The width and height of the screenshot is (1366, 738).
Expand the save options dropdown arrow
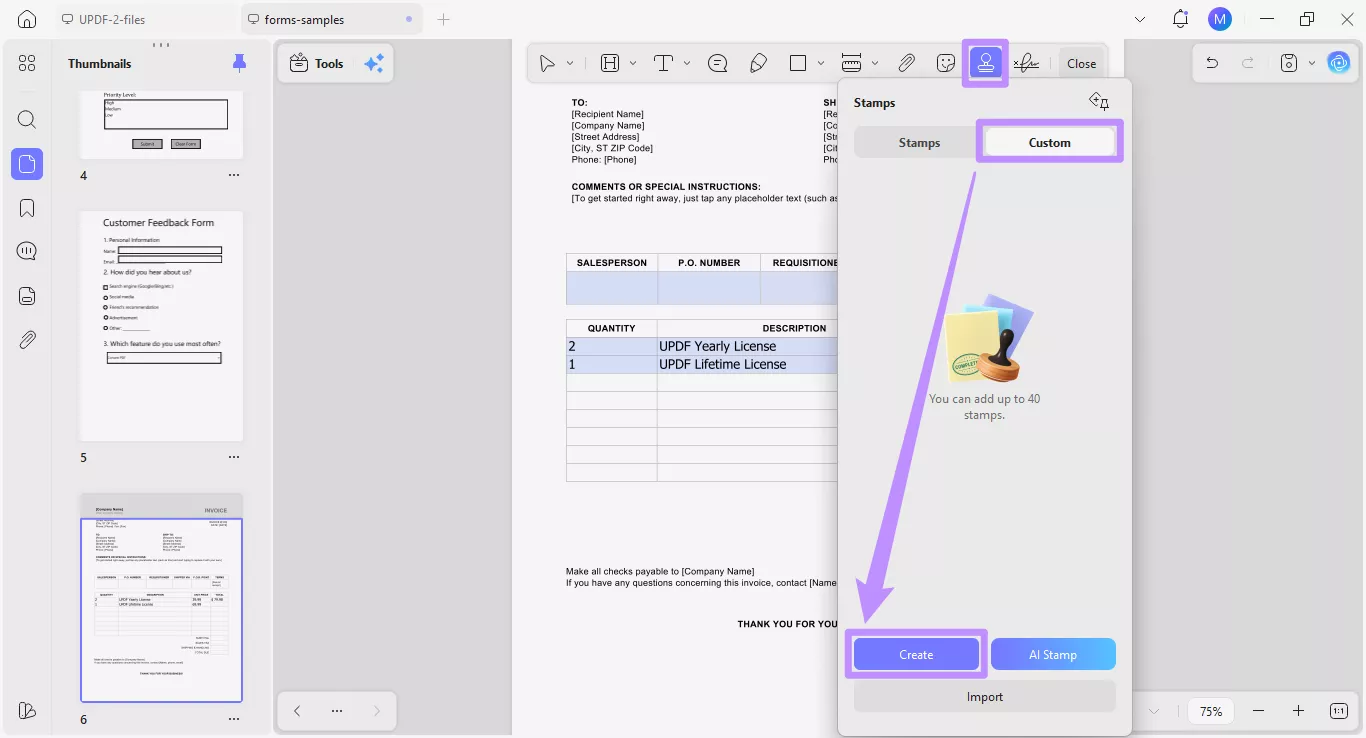point(1312,63)
